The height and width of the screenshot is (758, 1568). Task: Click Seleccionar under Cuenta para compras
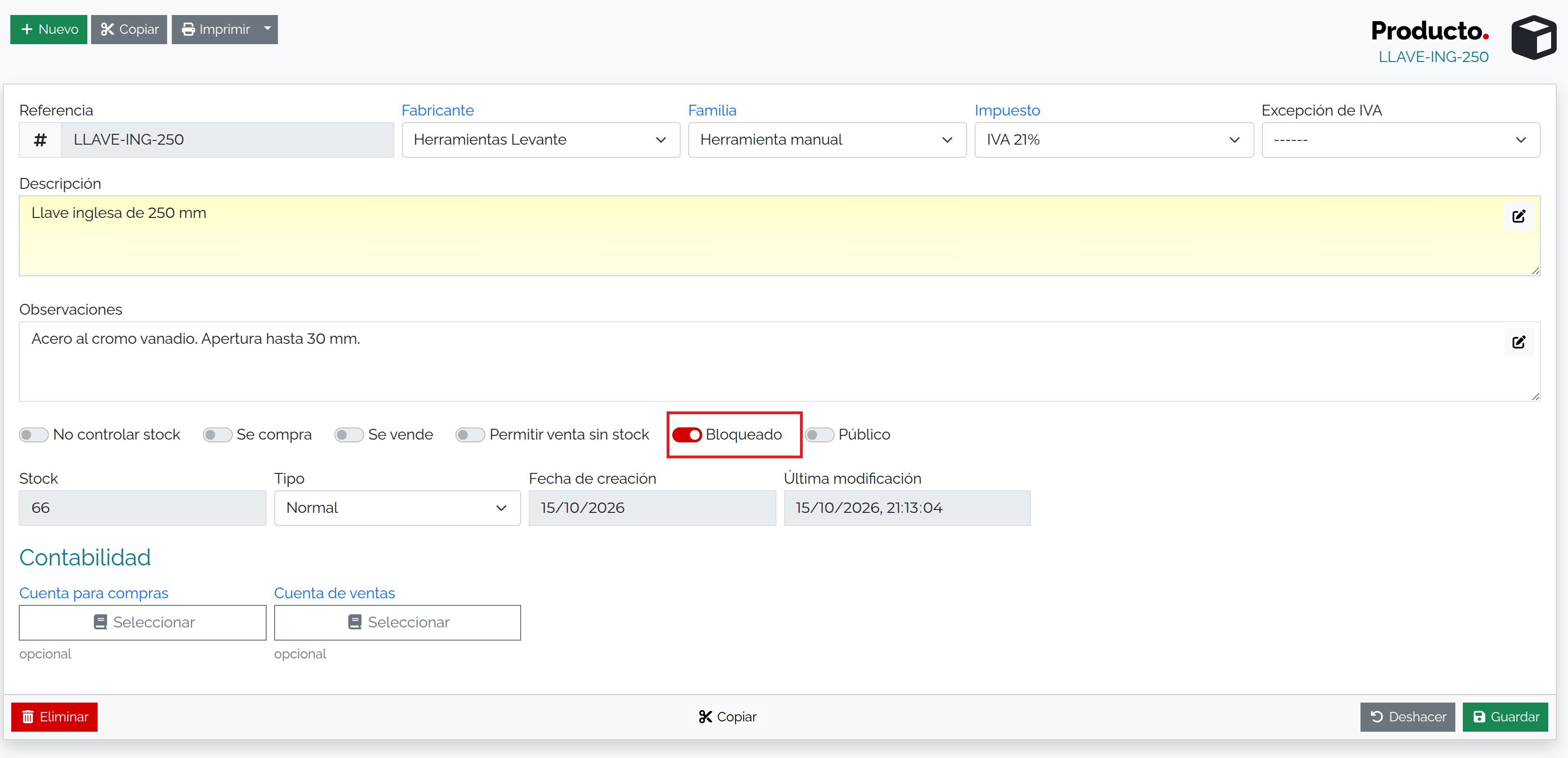(x=142, y=623)
